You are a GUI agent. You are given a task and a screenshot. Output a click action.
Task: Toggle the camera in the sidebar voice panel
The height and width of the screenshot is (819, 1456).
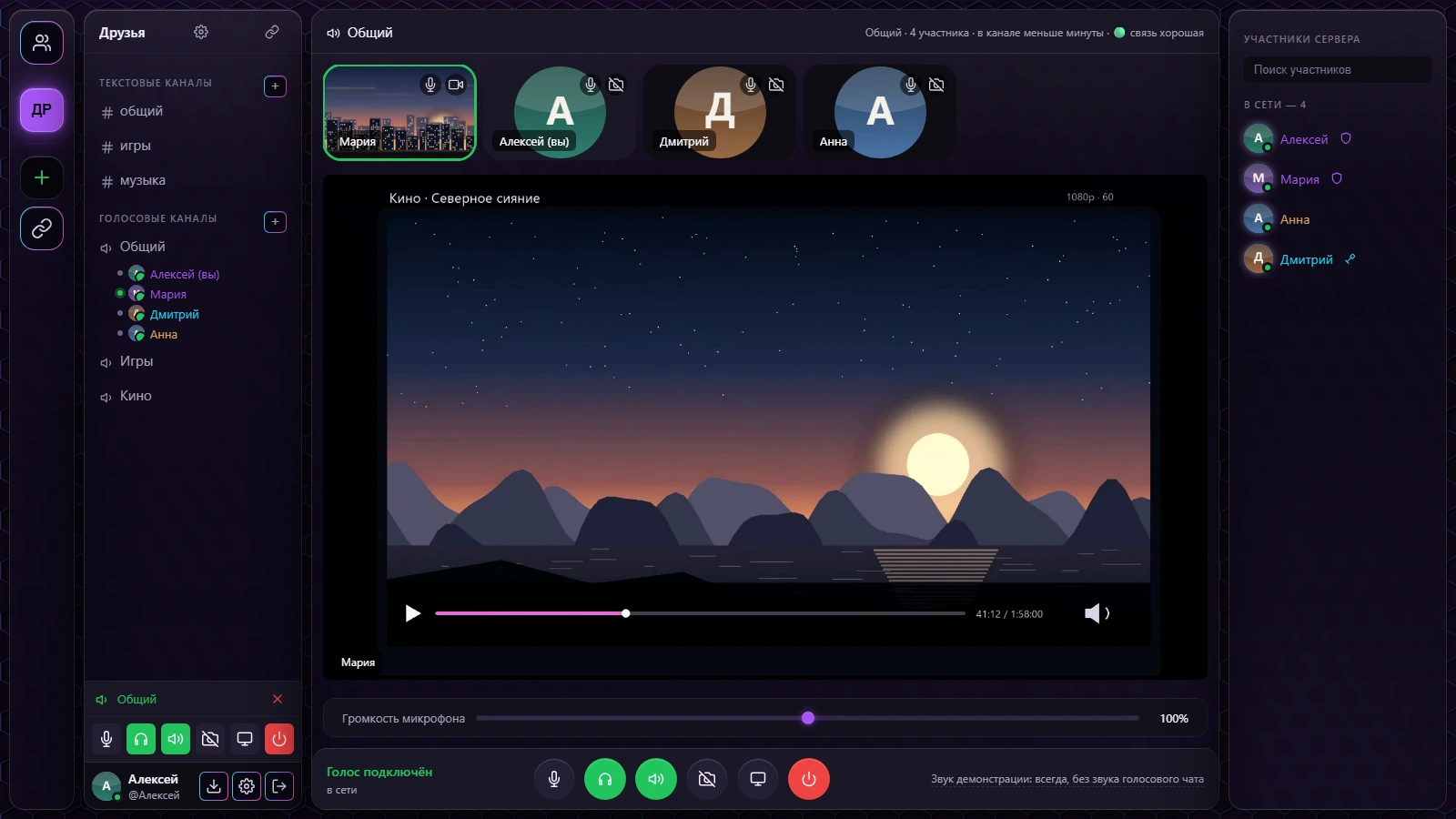click(x=210, y=739)
